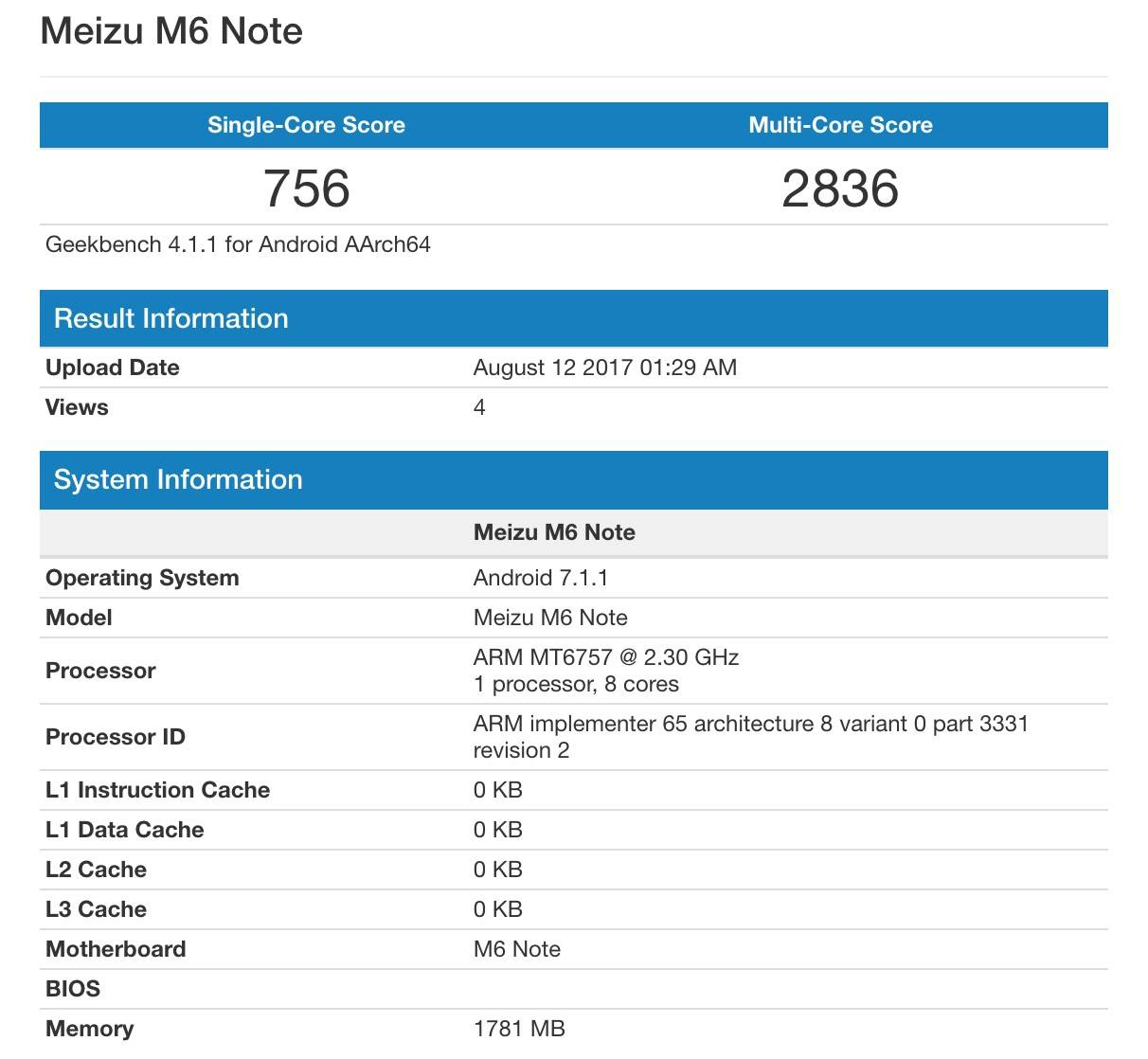Viewport: 1148px width, 1059px height.
Task: Select the Multi-Core Score column header
Action: pos(840,124)
